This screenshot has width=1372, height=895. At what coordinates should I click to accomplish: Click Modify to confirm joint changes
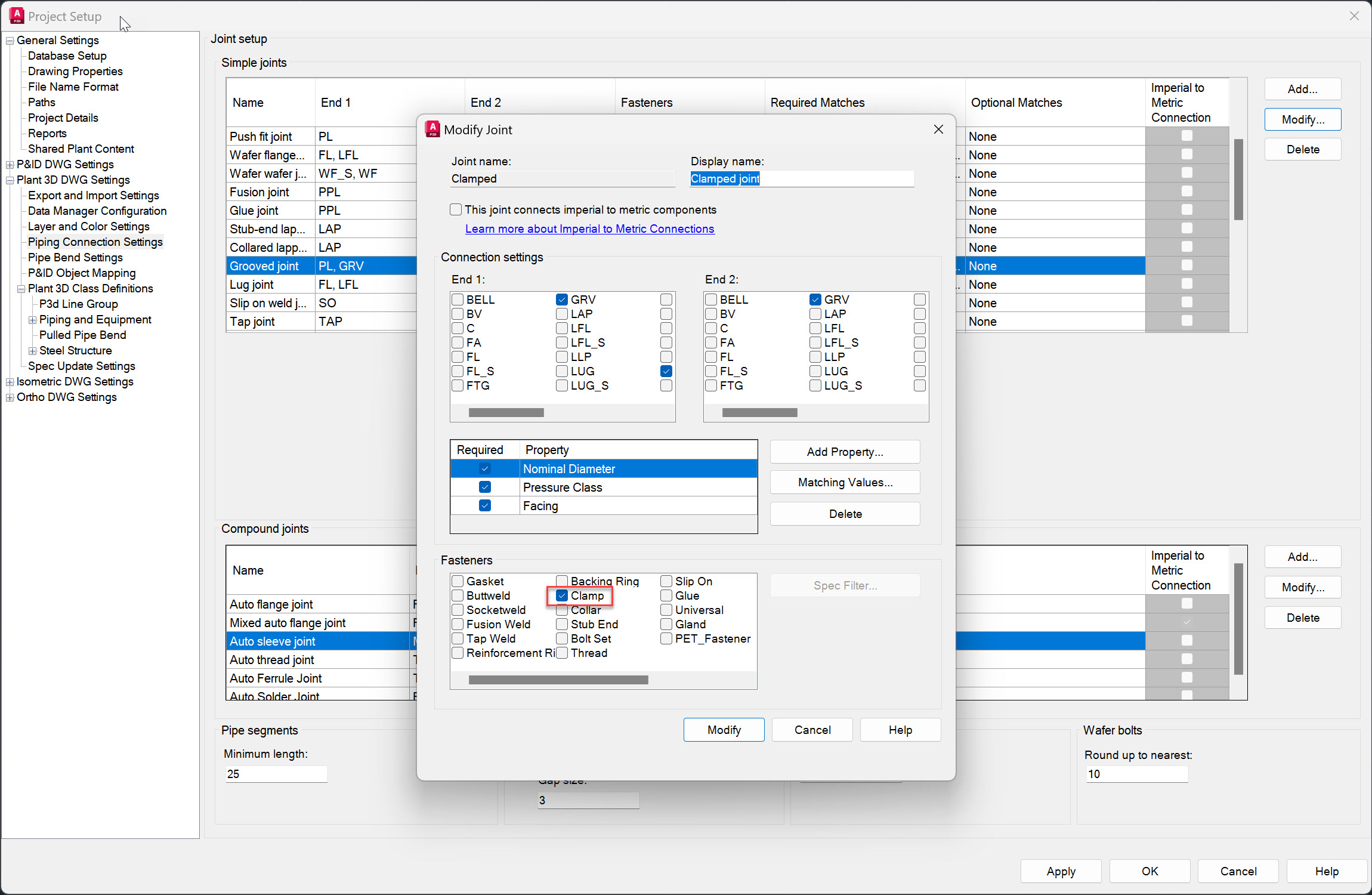coord(723,729)
